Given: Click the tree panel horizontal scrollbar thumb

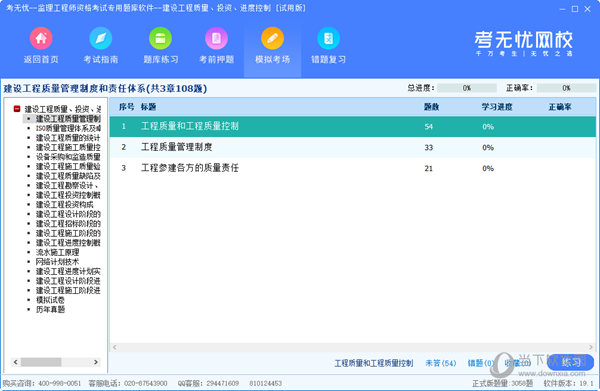Looking at the screenshot, I should click(41, 362).
